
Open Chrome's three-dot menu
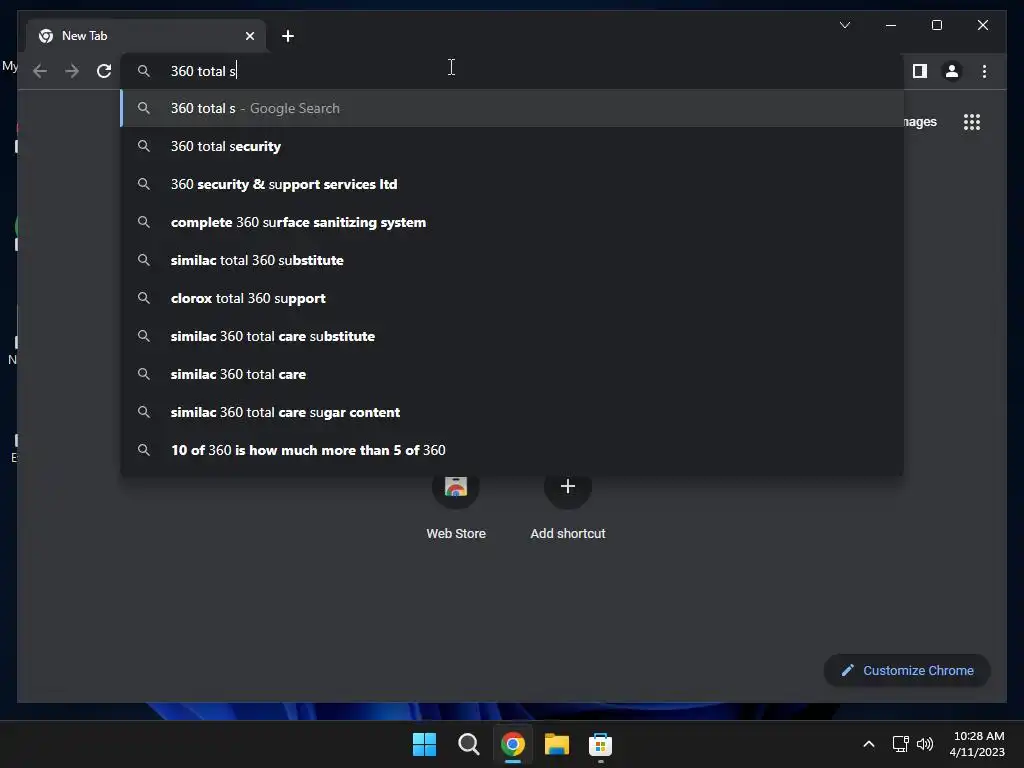coord(984,71)
